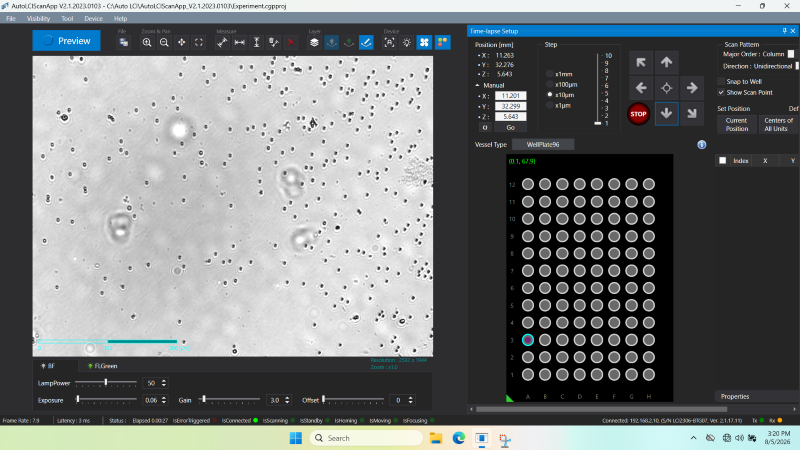
Task: Adjust the Exposure value stepper
Action: [x=164, y=400]
